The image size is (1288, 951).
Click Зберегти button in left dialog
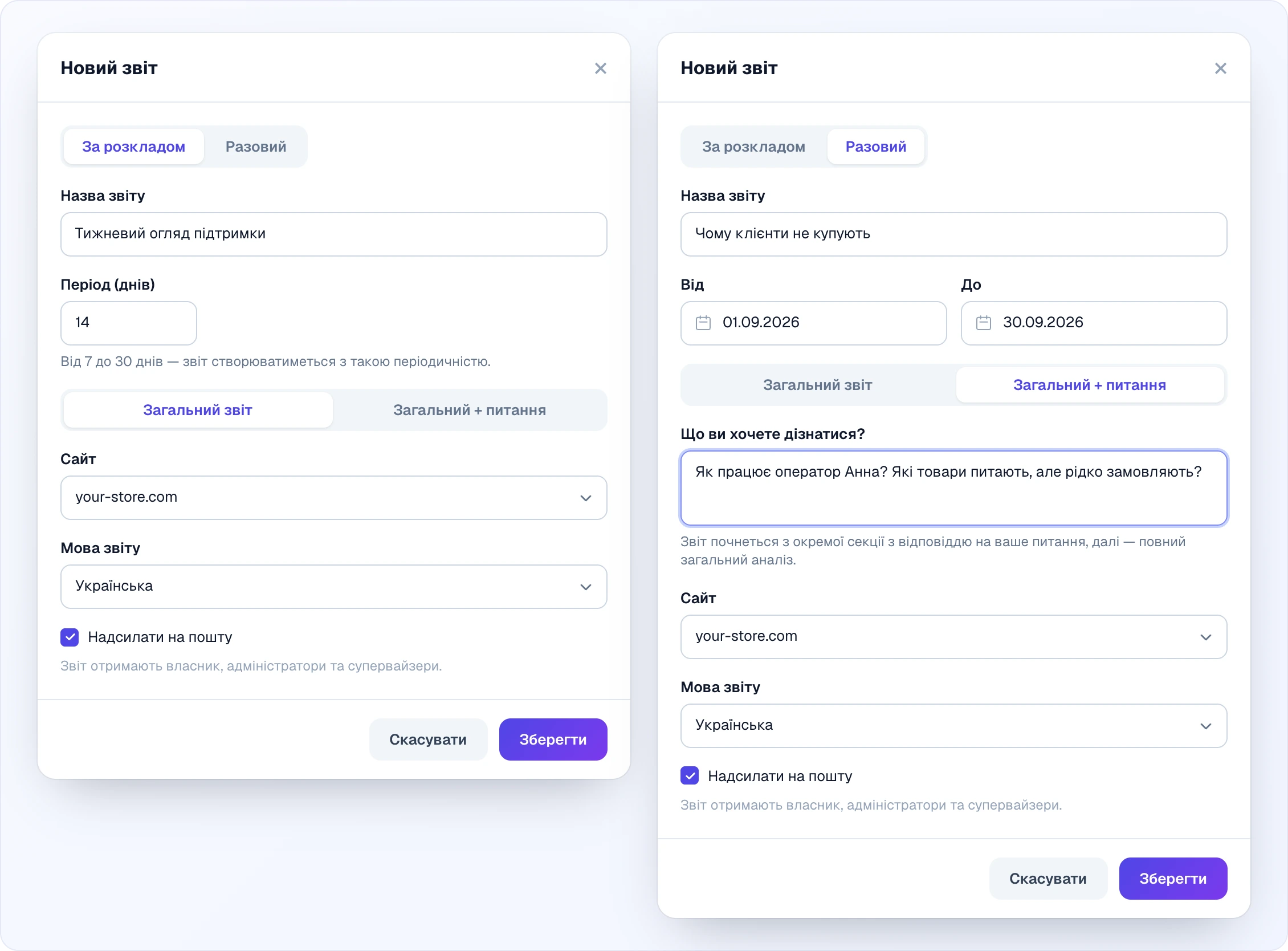pyautogui.click(x=553, y=739)
